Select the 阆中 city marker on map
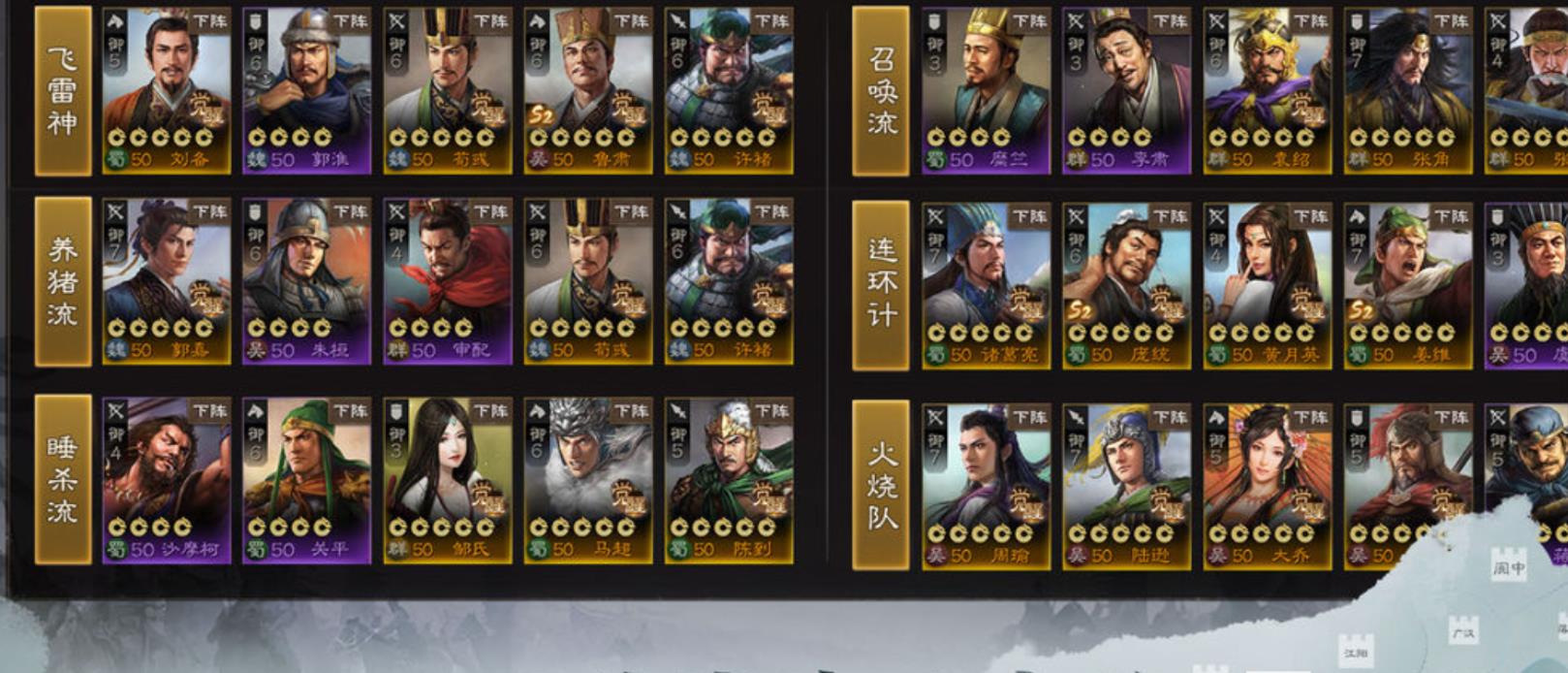This screenshot has height=673, width=1568. click(x=1508, y=567)
